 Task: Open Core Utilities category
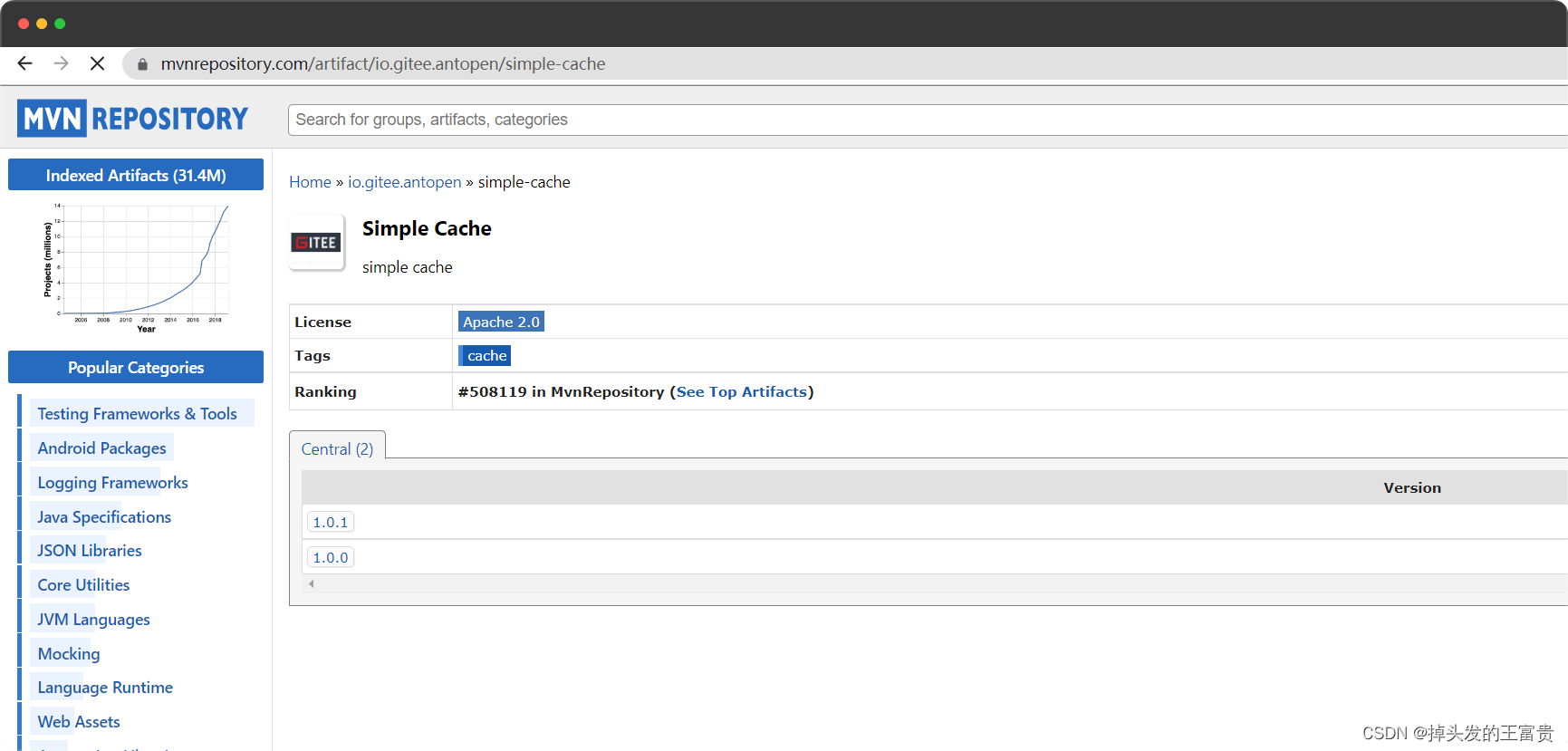click(x=83, y=585)
